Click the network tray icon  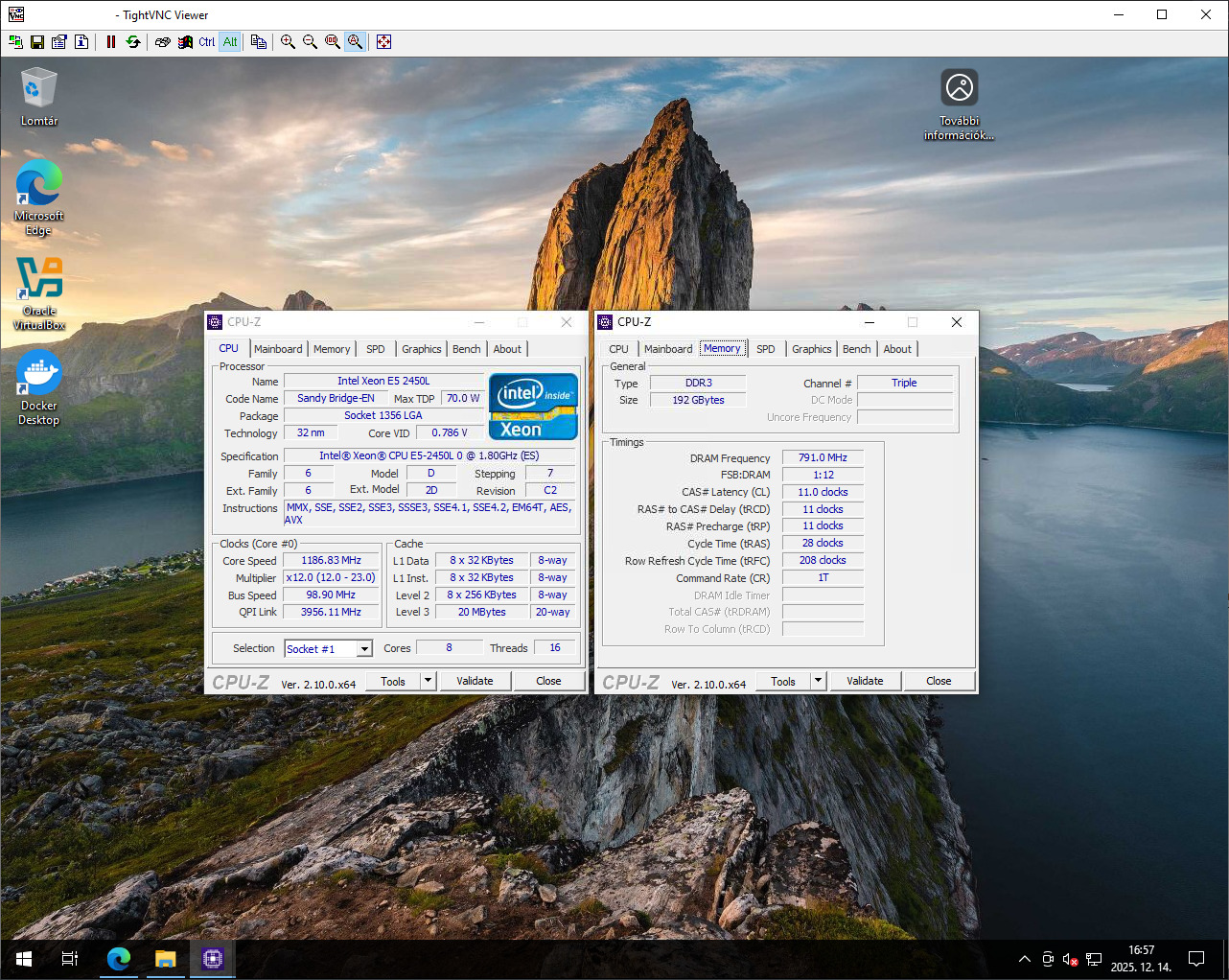(1094, 959)
